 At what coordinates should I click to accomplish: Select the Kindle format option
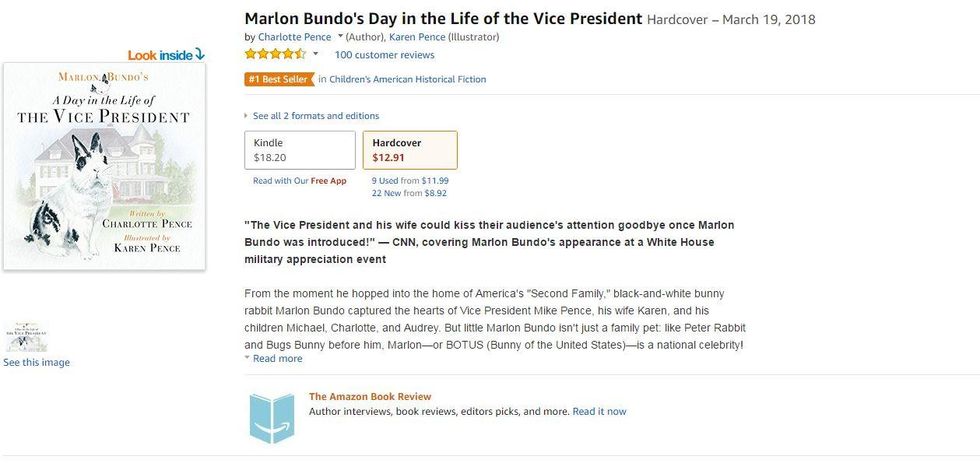[x=300, y=150]
